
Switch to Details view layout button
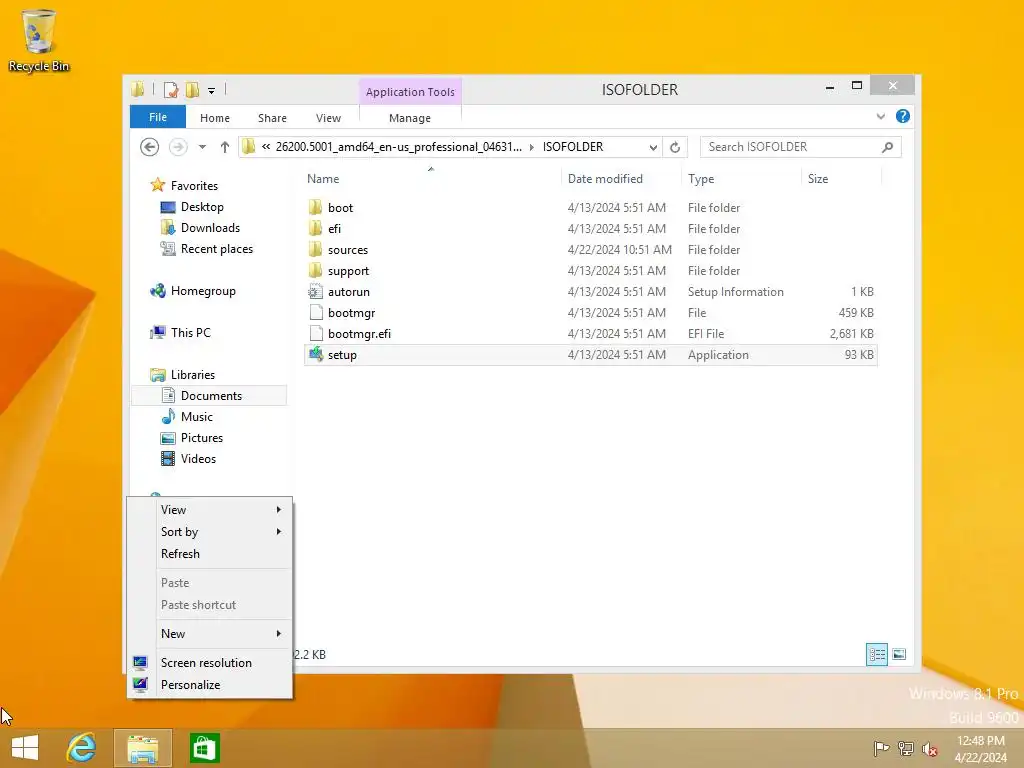click(876, 654)
